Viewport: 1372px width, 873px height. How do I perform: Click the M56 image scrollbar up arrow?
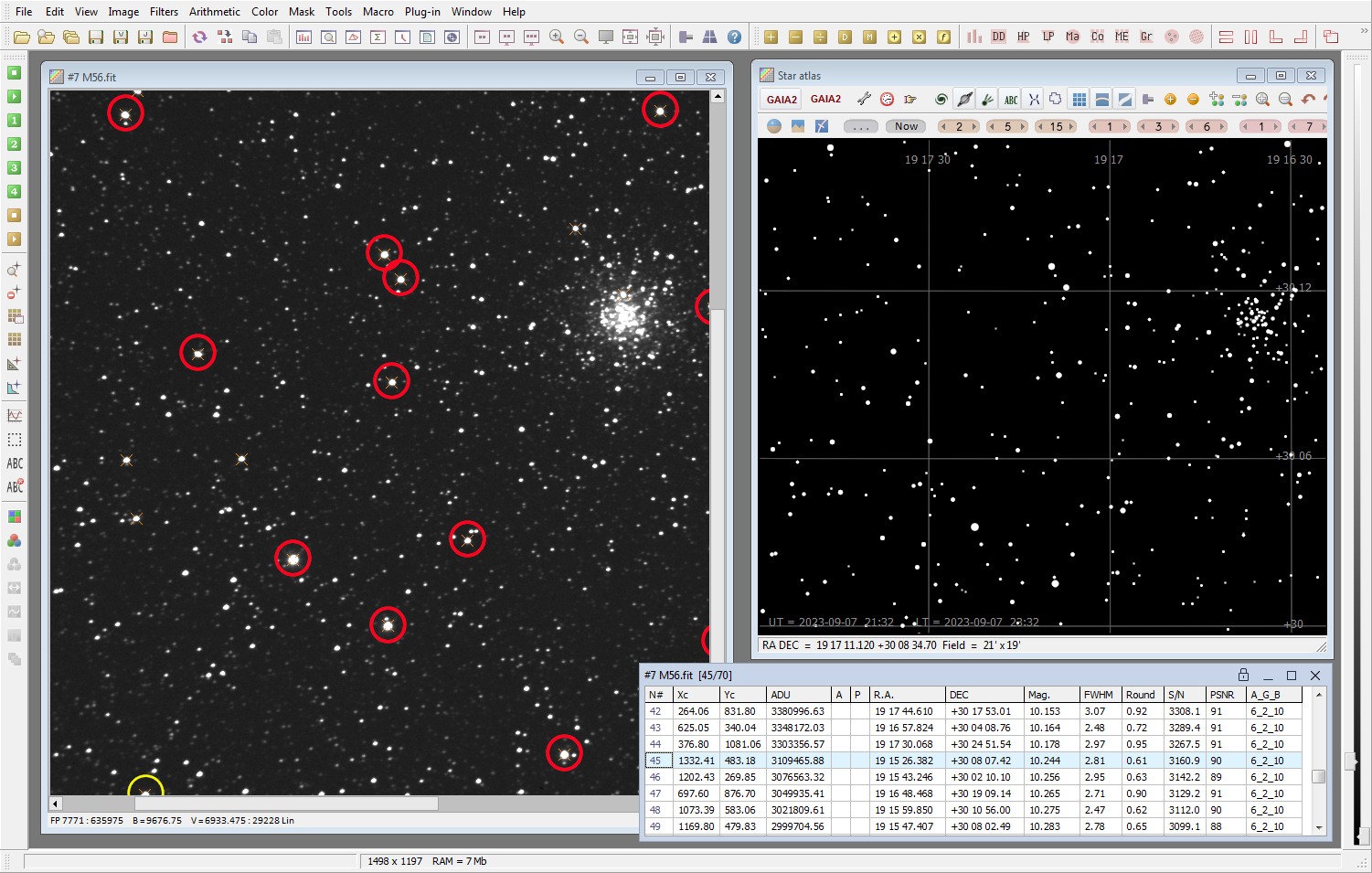coord(718,96)
